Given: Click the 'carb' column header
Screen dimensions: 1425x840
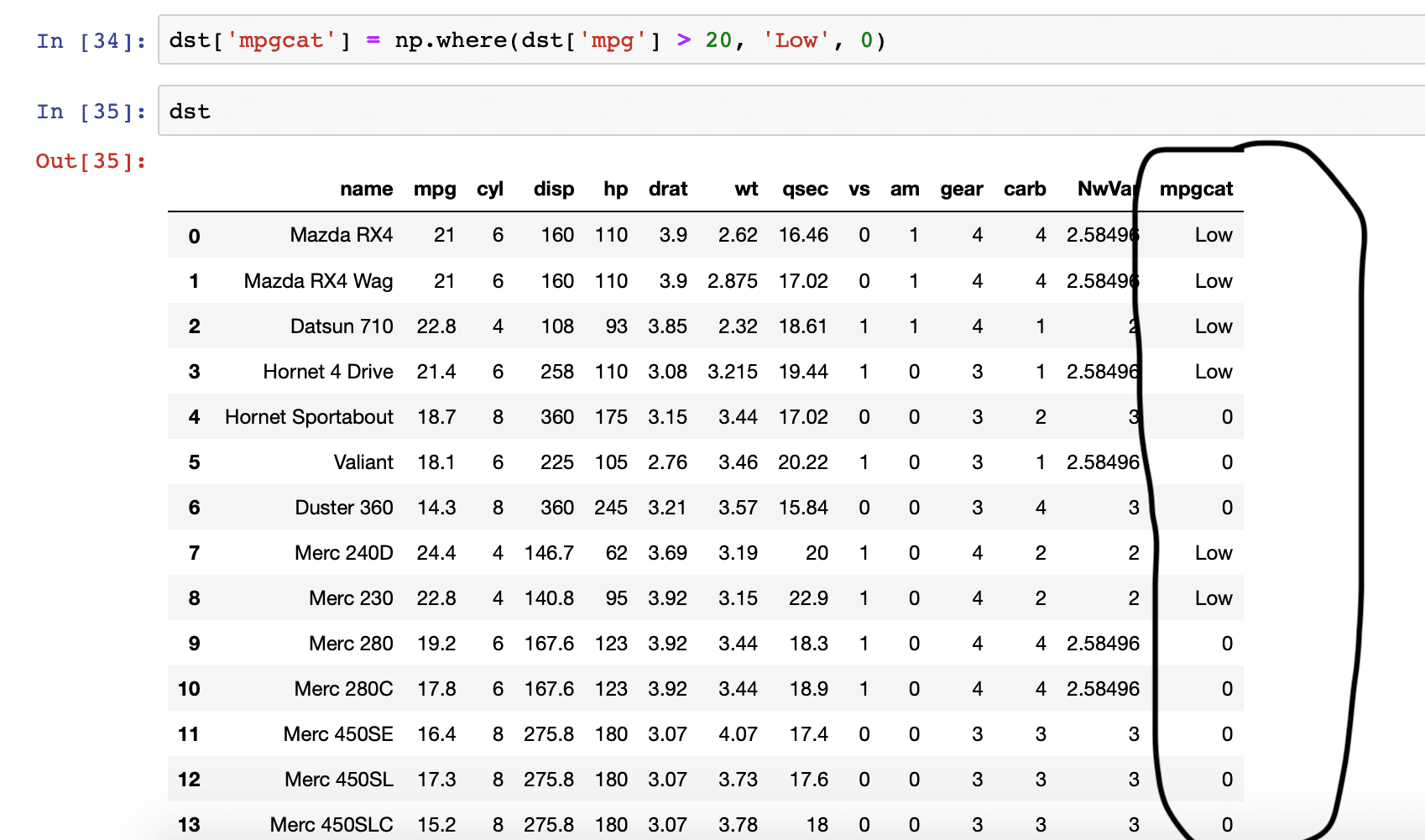Looking at the screenshot, I should click(1025, 189).
